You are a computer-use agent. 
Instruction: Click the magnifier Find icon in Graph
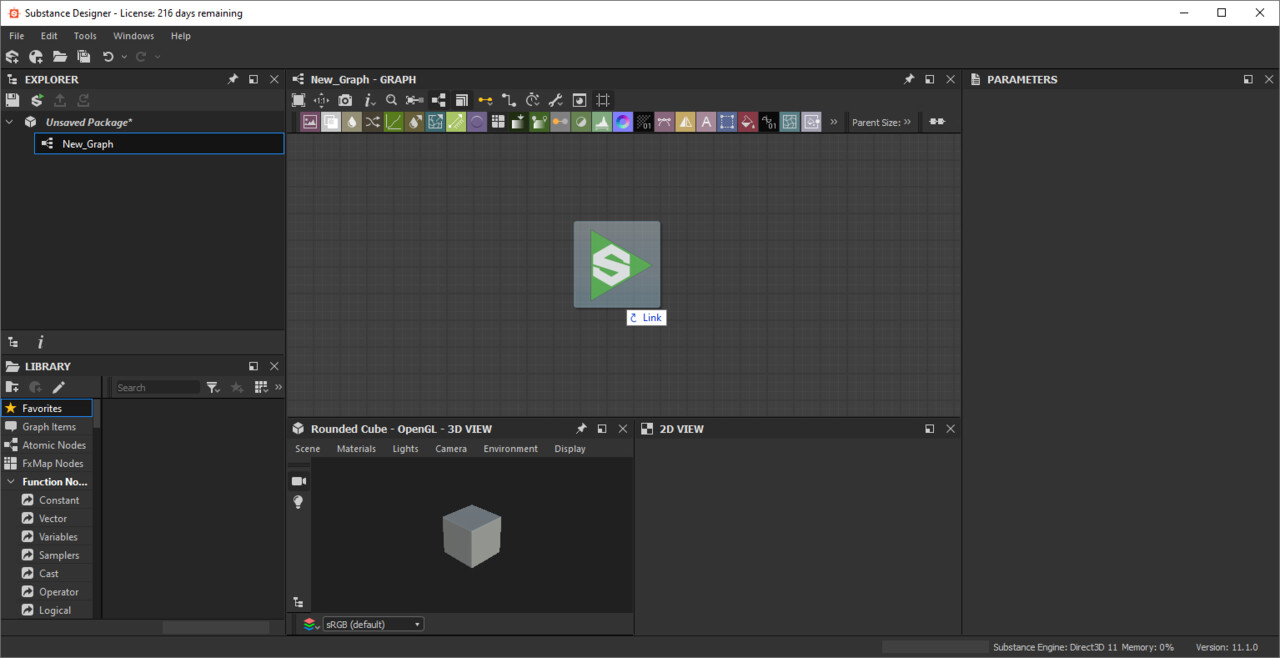[392, 100]
